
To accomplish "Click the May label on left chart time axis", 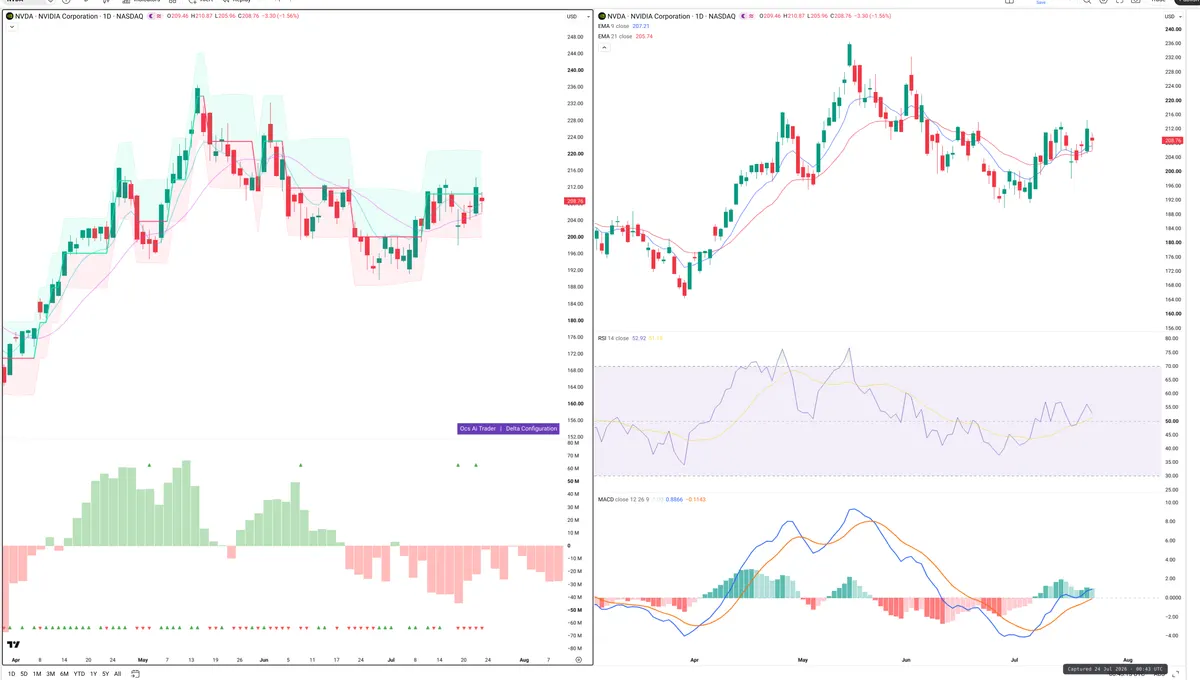I will [x=142, y=660].
